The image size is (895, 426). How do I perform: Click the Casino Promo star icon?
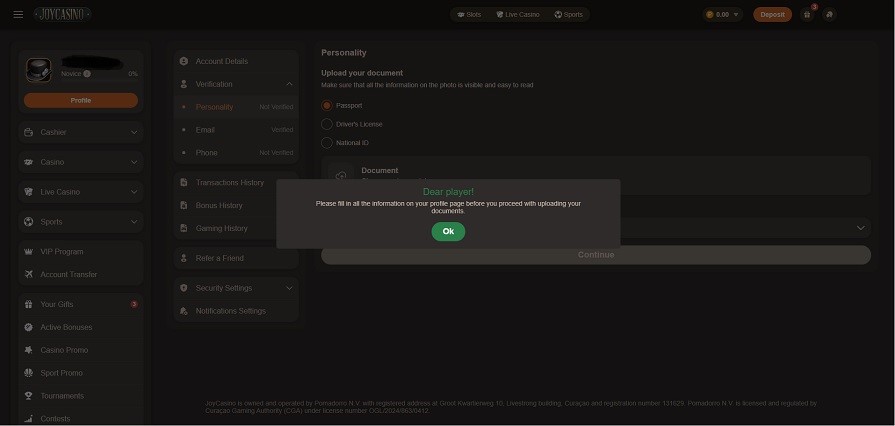(x=29, y=350)
